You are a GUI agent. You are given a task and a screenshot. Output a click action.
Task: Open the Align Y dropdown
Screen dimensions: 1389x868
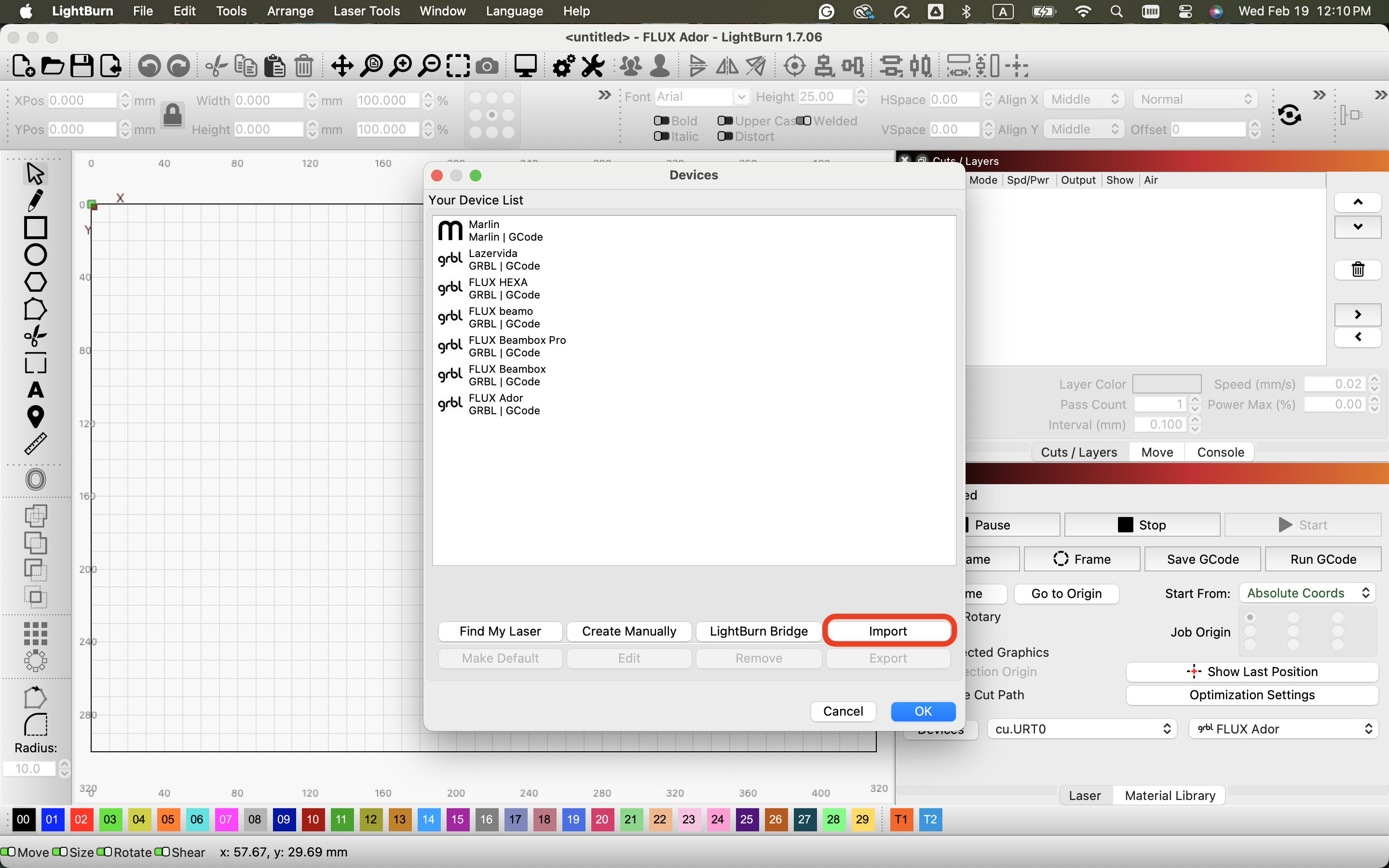tap(1084, 129)
